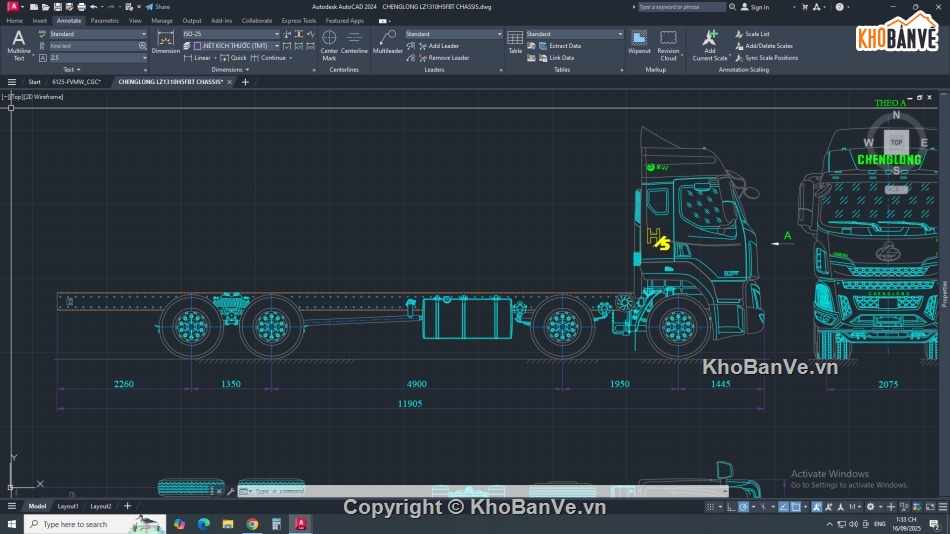The height and width of the screenshot is (534, 950).
Task: Open the Scale List
Action: (752, 34)
